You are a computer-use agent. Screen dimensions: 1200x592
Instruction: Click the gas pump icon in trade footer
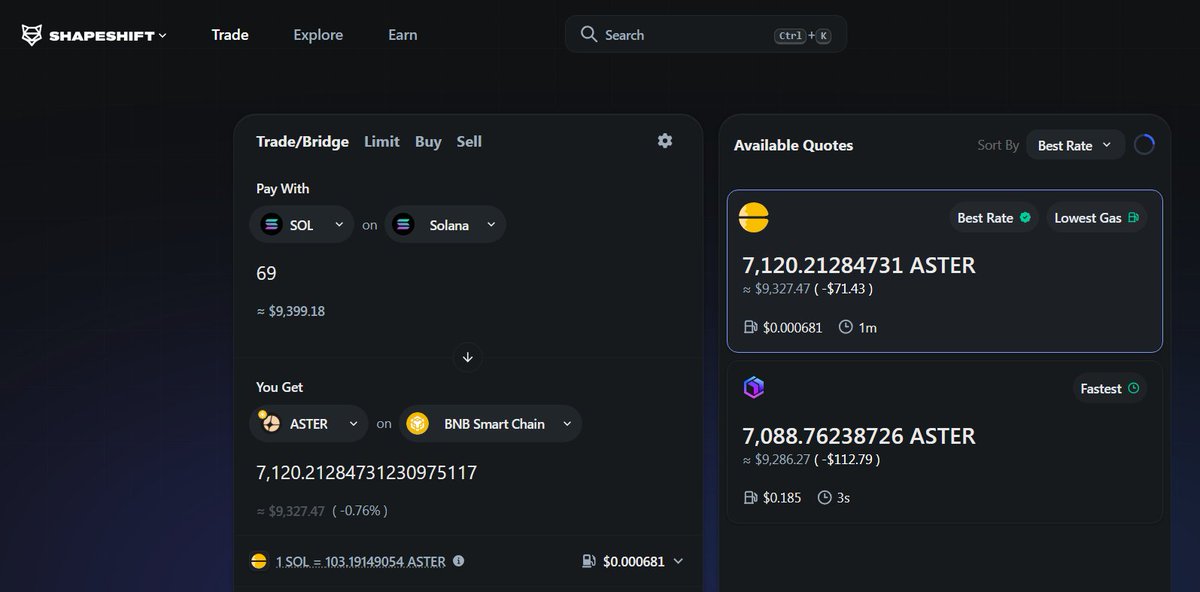pyautogui.click(x=589, y=561)
